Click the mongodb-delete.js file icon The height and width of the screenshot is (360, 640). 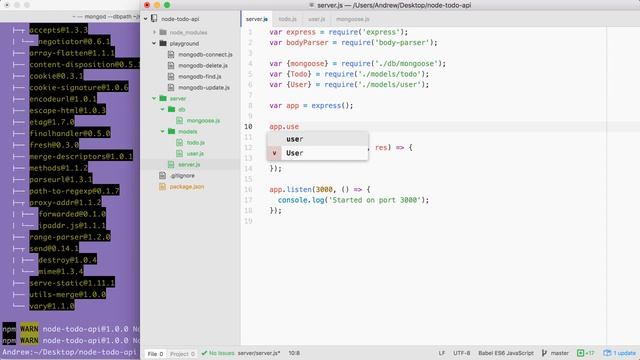click(x=171, y=65)
